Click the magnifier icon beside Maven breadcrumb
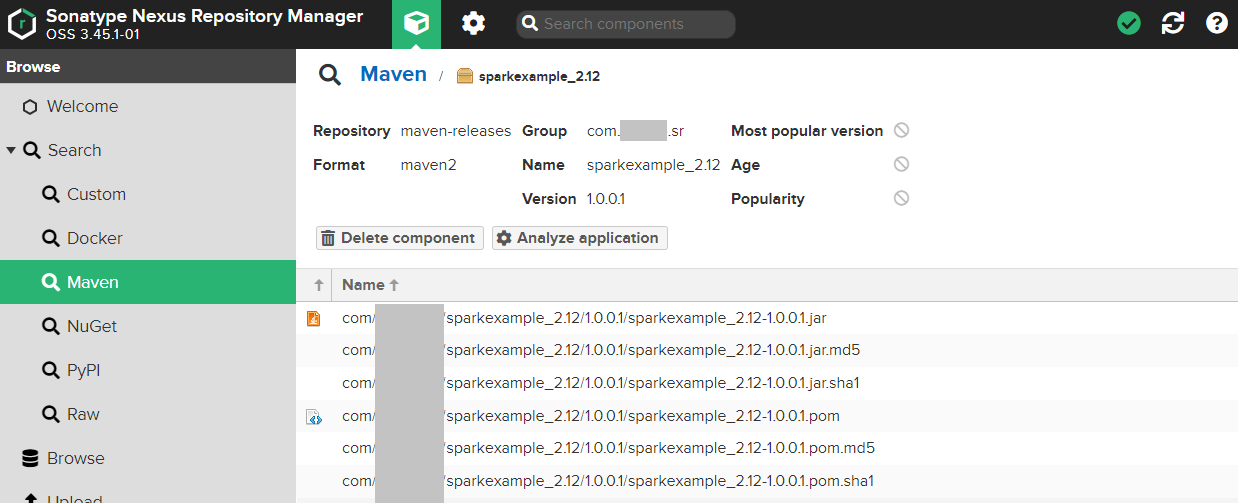The image size is (1238, 503). 329,75
